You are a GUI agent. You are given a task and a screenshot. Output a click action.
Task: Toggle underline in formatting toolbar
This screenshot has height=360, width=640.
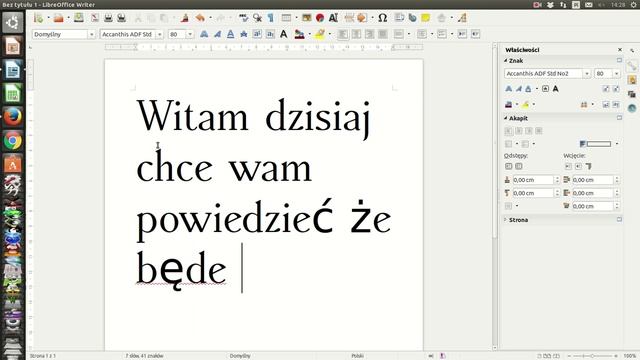(231, 34)
